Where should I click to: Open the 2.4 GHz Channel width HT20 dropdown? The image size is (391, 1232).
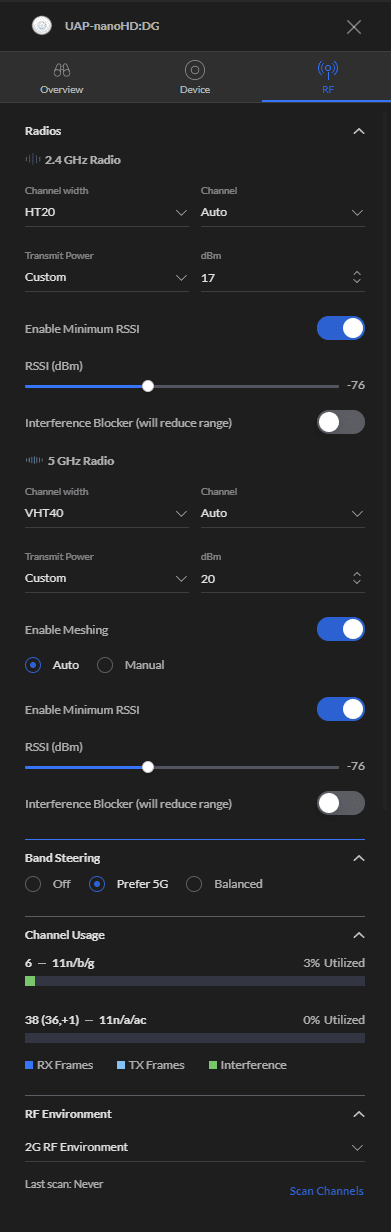pyautogui.click(x=107, y=212)
